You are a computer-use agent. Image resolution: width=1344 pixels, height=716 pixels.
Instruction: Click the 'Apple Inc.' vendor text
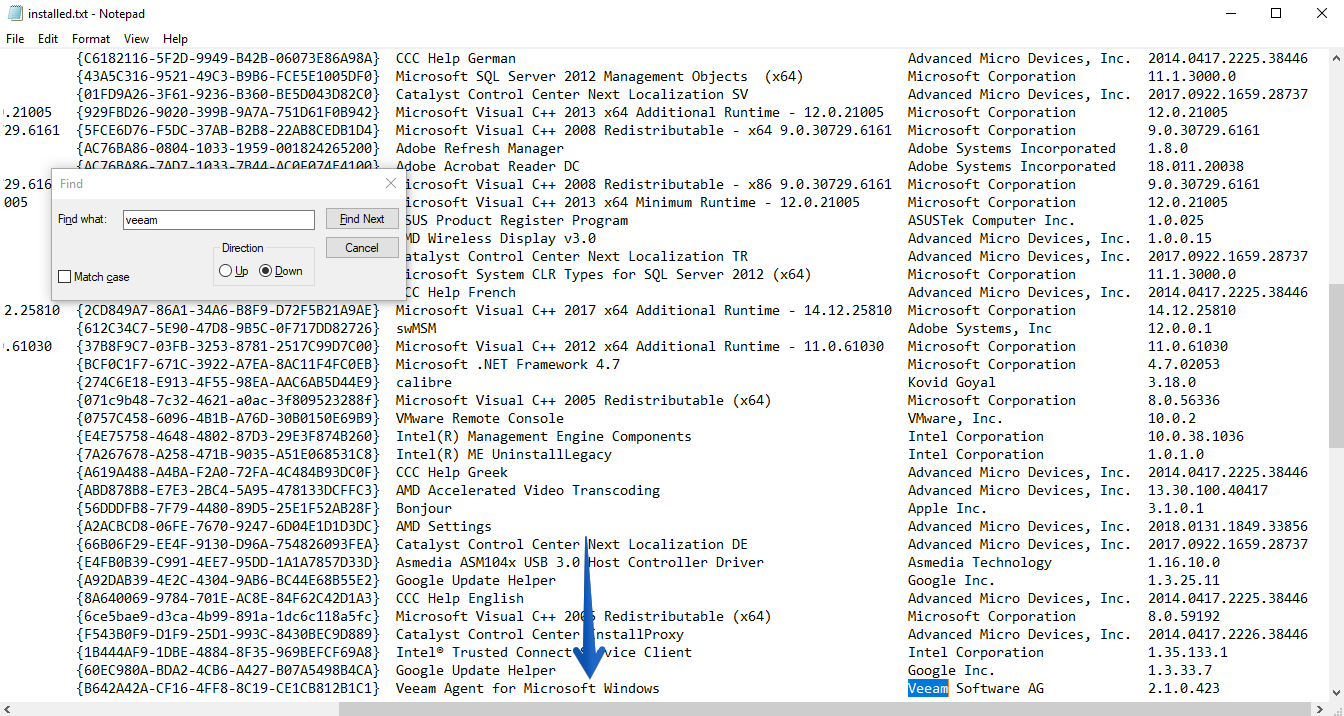coord(948,508)
